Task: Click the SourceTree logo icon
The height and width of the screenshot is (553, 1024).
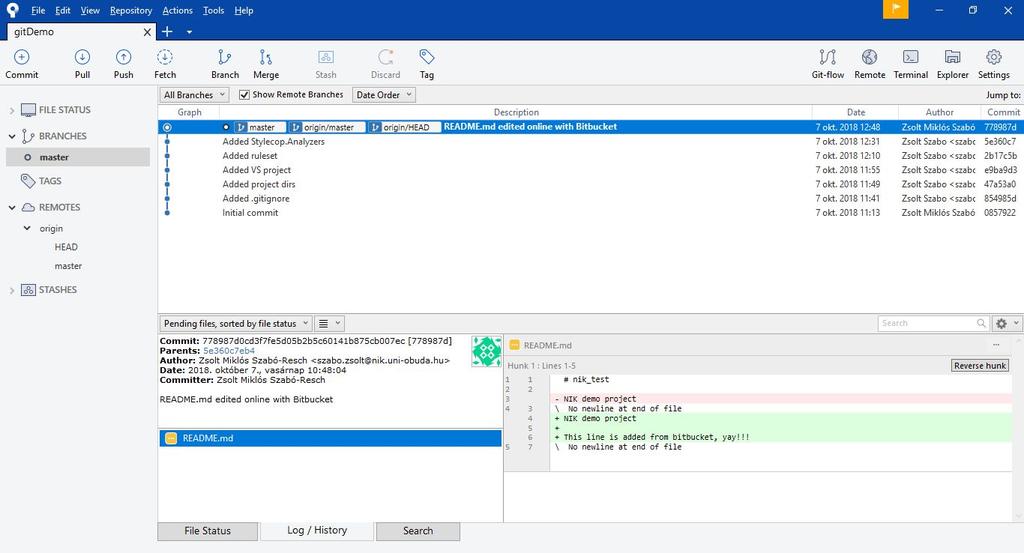Action: point(12,10)
